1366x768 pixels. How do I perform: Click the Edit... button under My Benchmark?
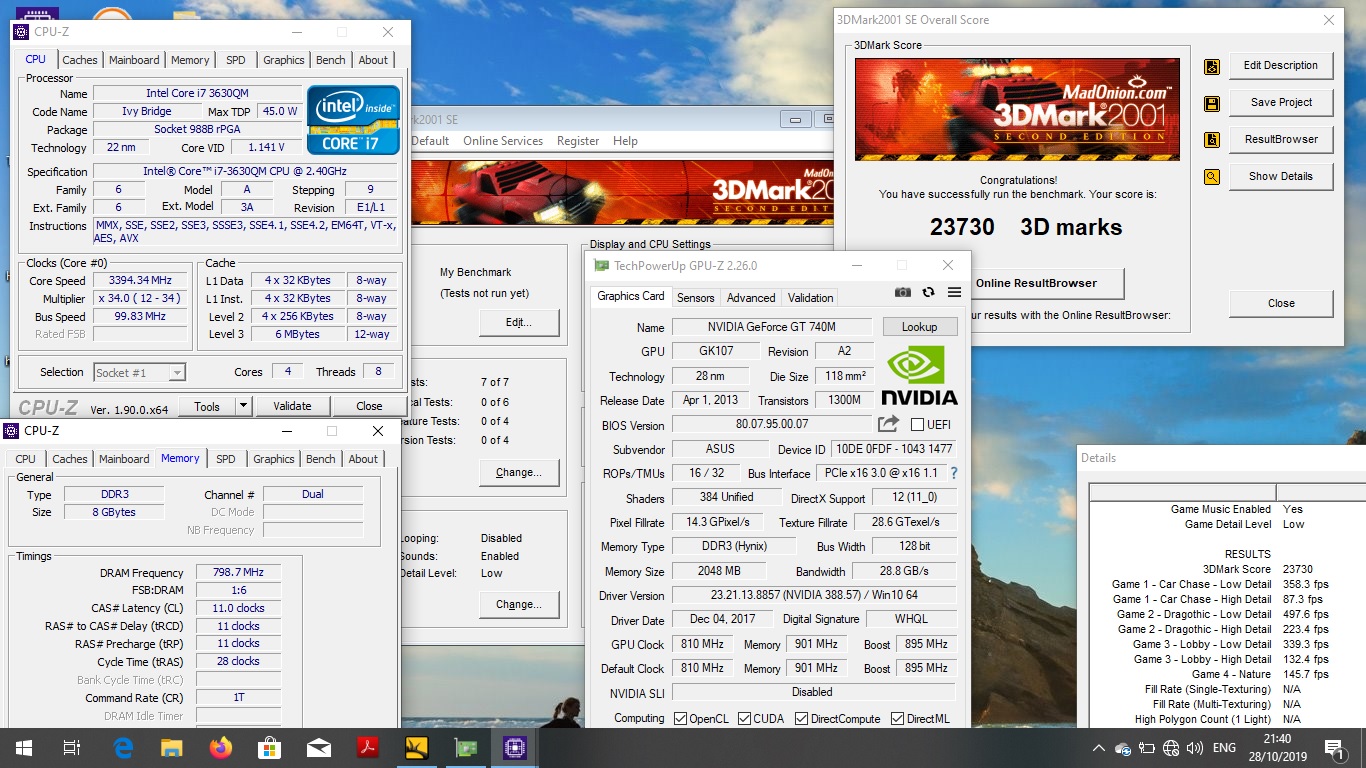tap(519, 323)
